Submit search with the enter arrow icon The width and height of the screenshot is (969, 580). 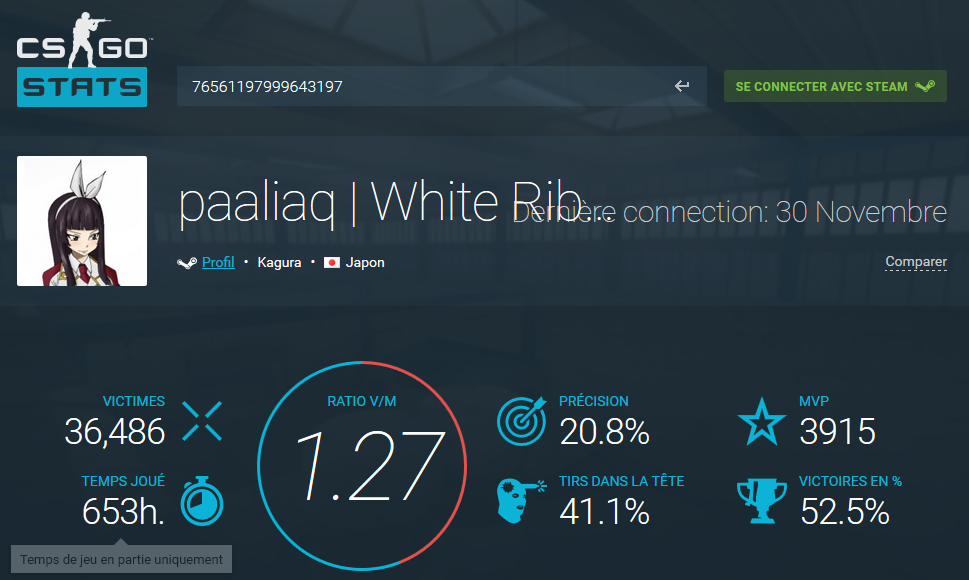point(682,86)
